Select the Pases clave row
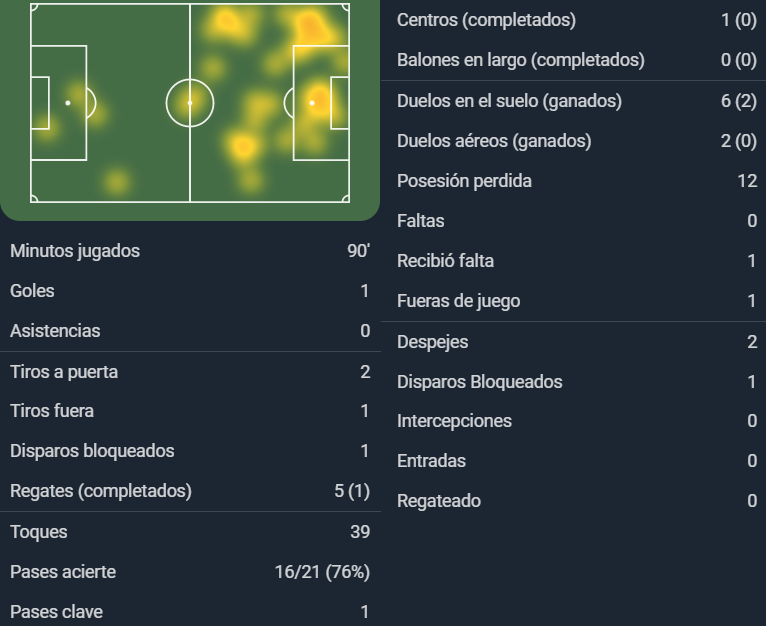766x626 pixels. tap(190, 612)
